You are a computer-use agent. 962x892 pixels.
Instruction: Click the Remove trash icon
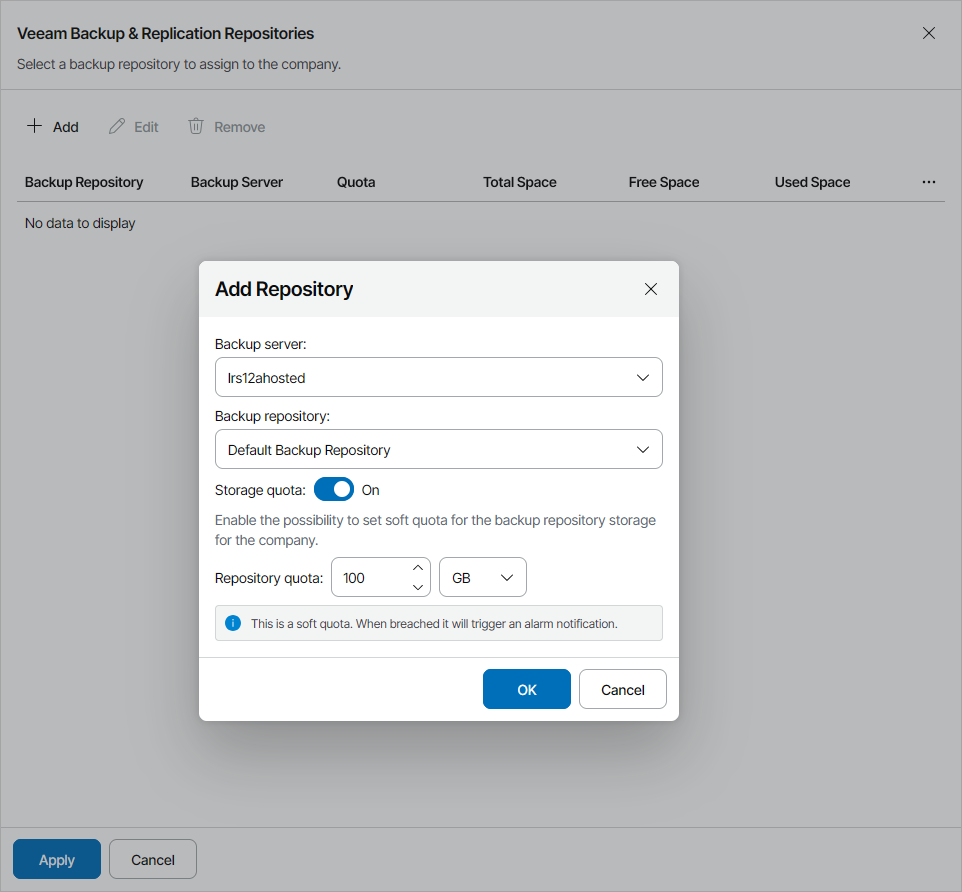pos(194,126)
